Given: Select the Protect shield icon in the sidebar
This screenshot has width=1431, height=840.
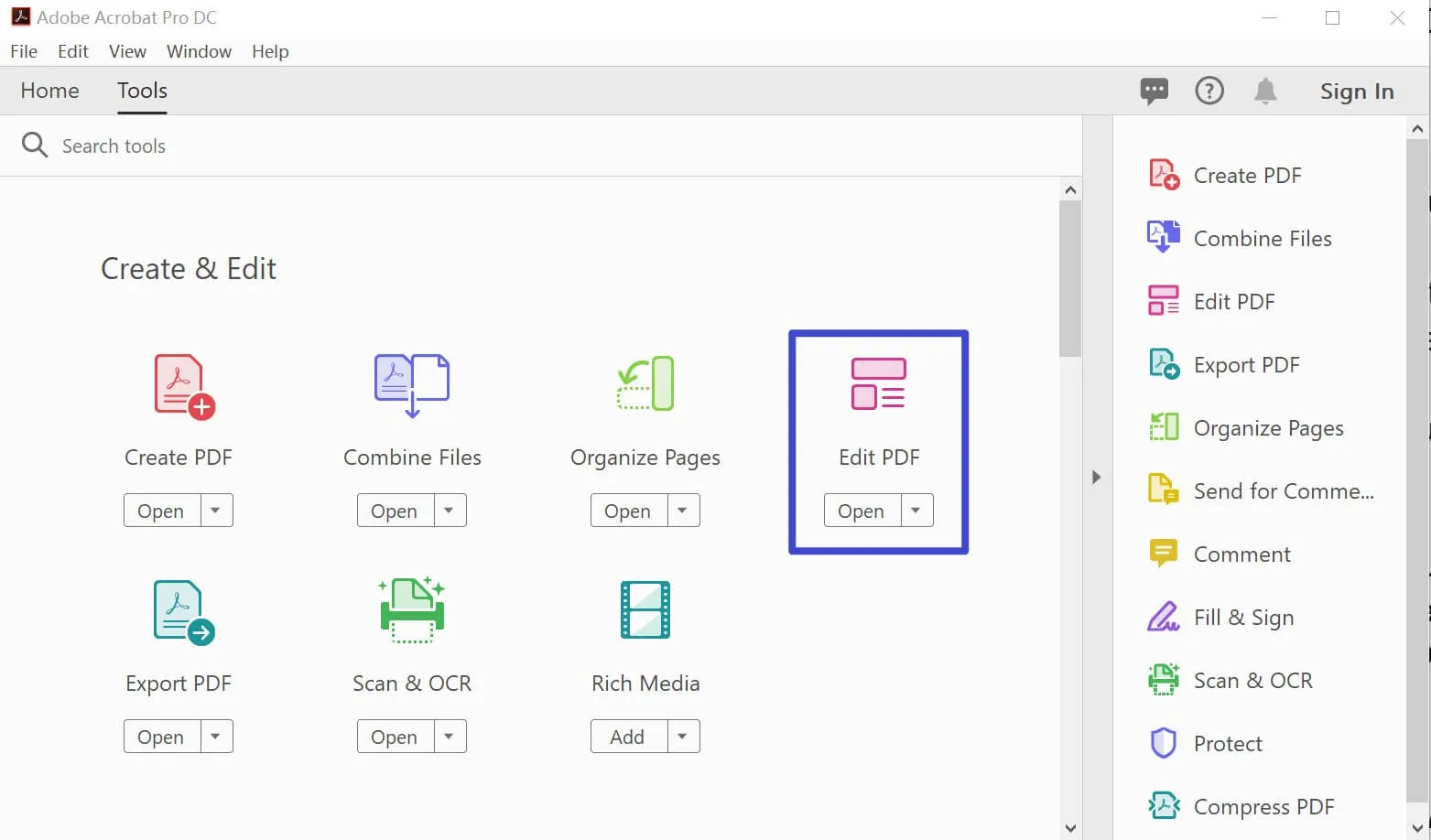Looking at the screenshot, I should (x=1164, y=742).
